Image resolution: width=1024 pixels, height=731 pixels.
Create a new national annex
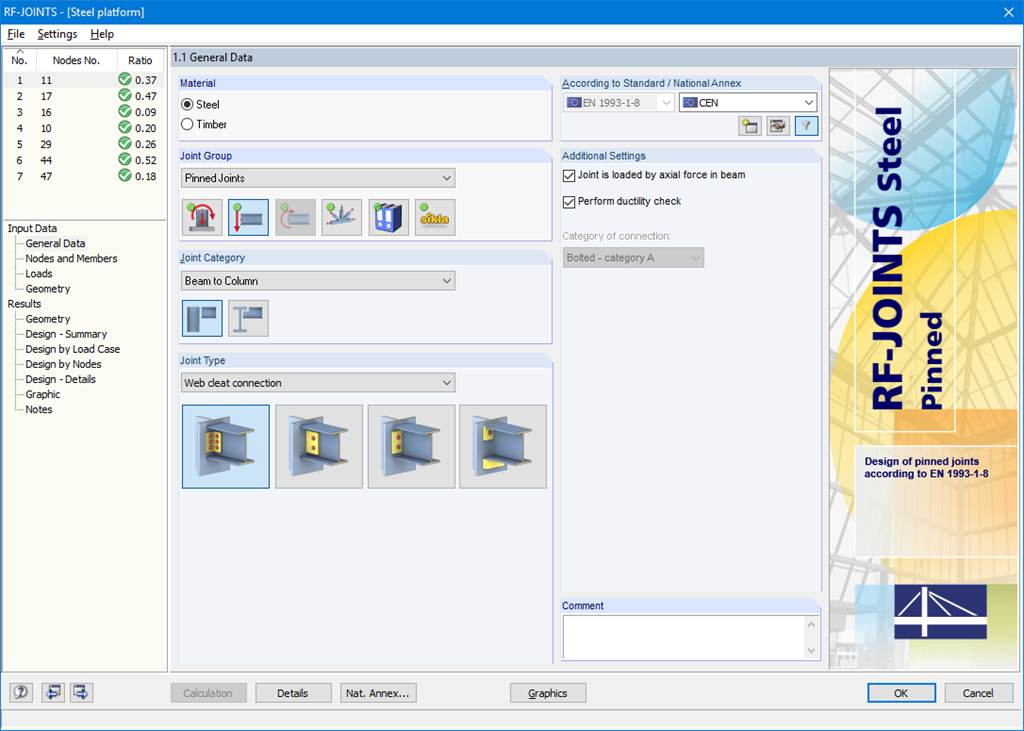(x=749, y=126)
